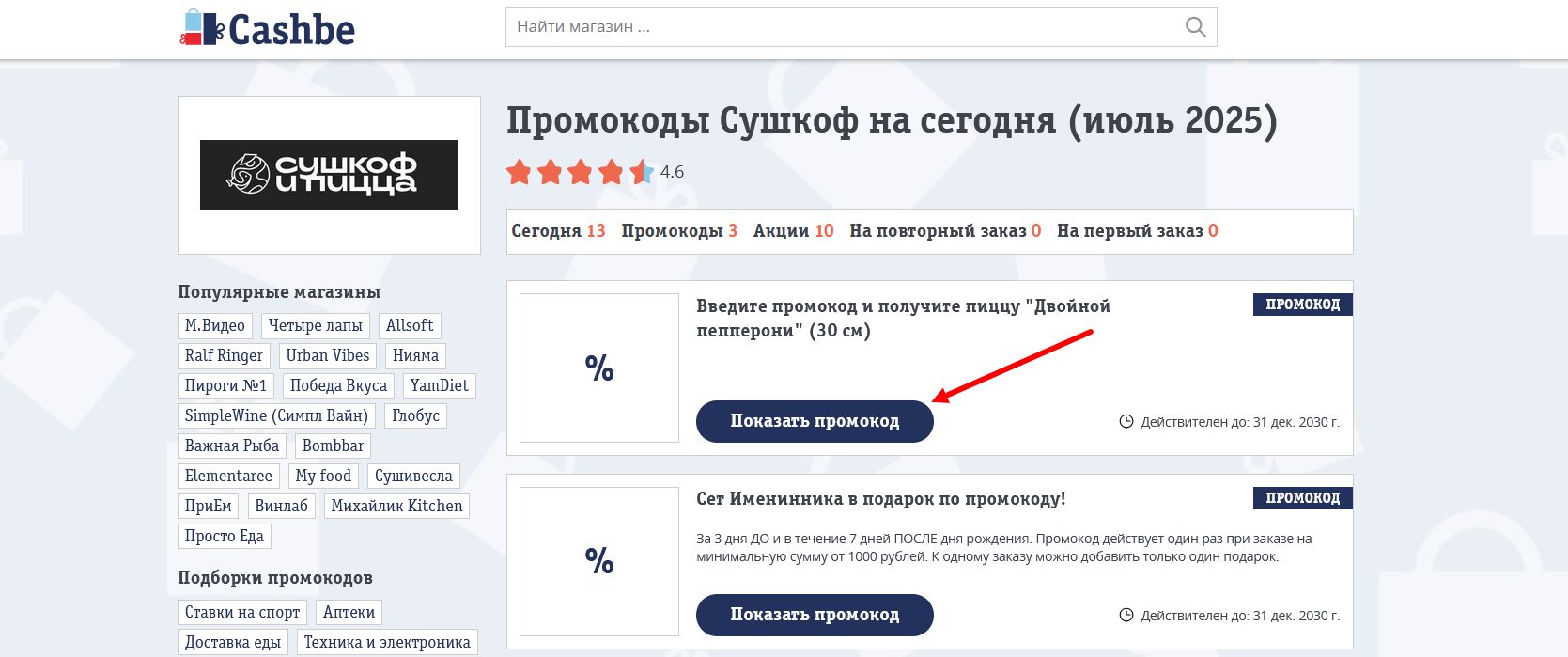The image size is (1568, 657).
Task: Click the Cashbe logo
Action: click(267, 28)
